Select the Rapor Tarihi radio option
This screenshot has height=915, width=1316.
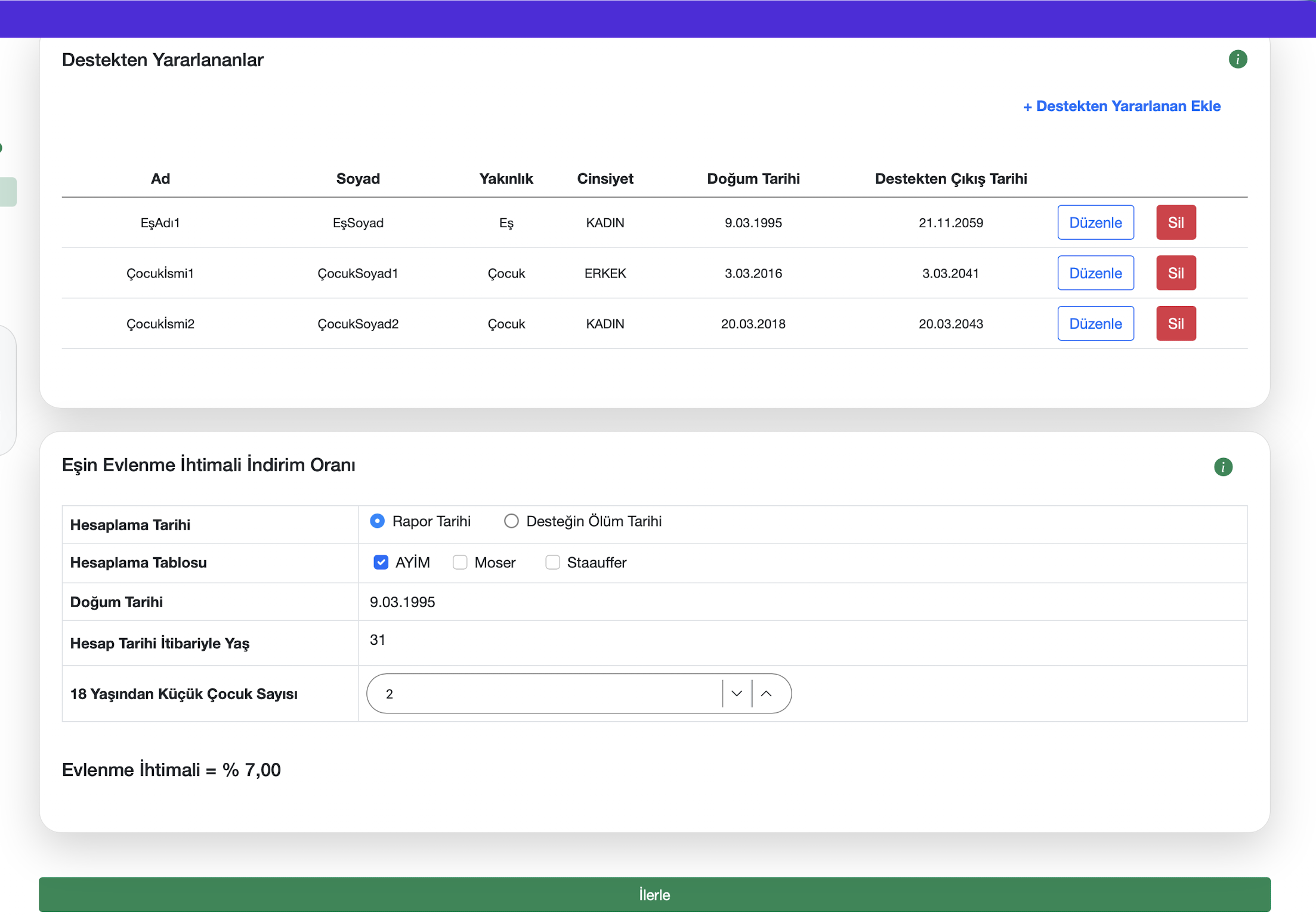(377, 521)
